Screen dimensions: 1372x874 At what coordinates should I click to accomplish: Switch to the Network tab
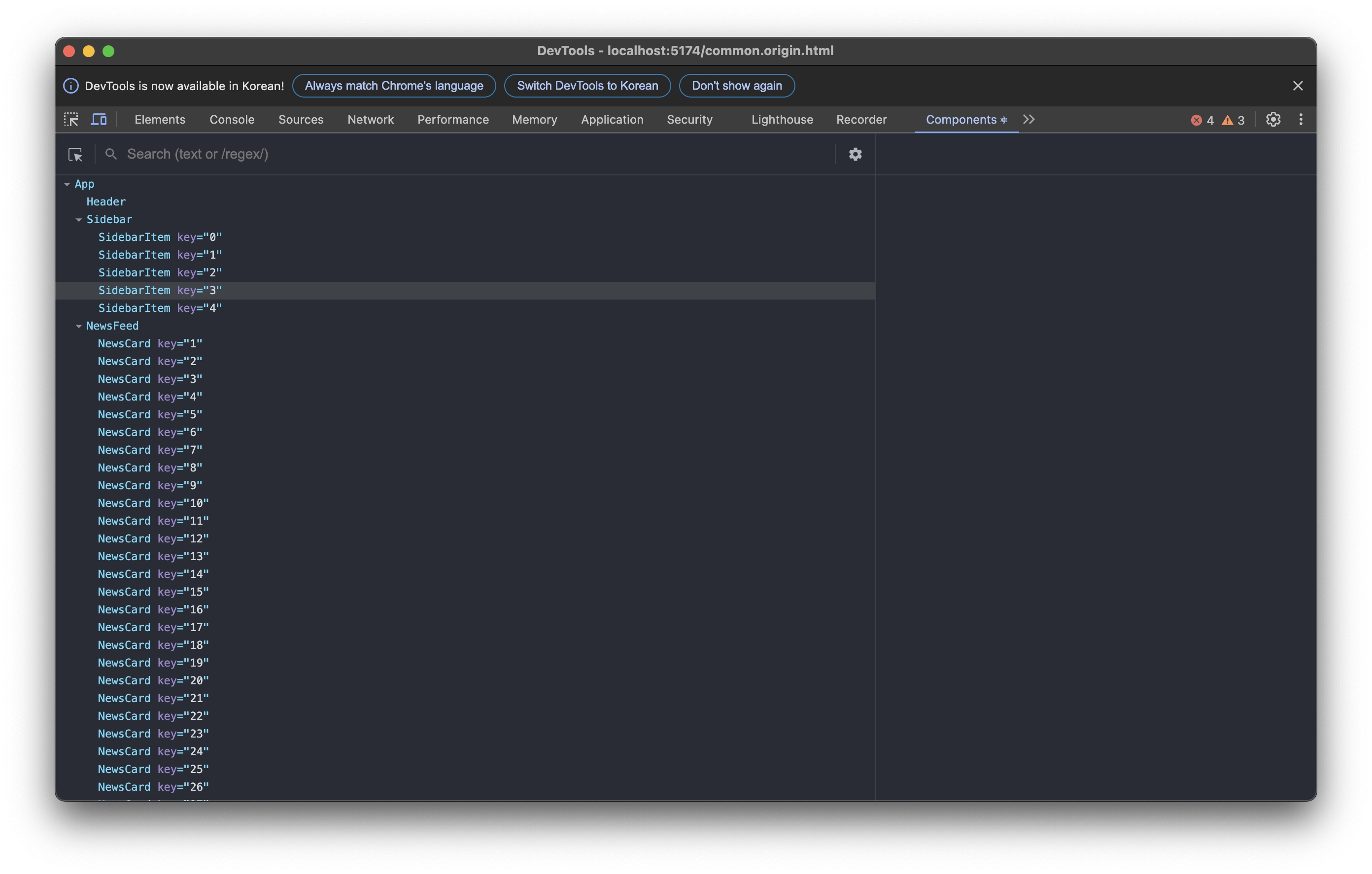click(370, 119)
